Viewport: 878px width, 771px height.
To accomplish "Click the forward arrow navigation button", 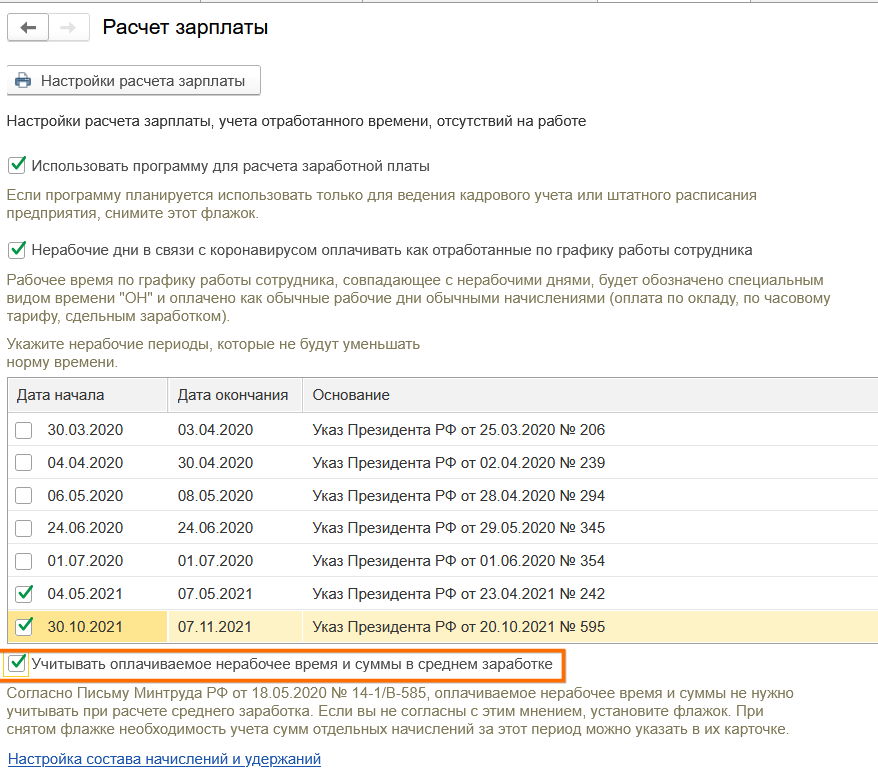I will 68,28.
